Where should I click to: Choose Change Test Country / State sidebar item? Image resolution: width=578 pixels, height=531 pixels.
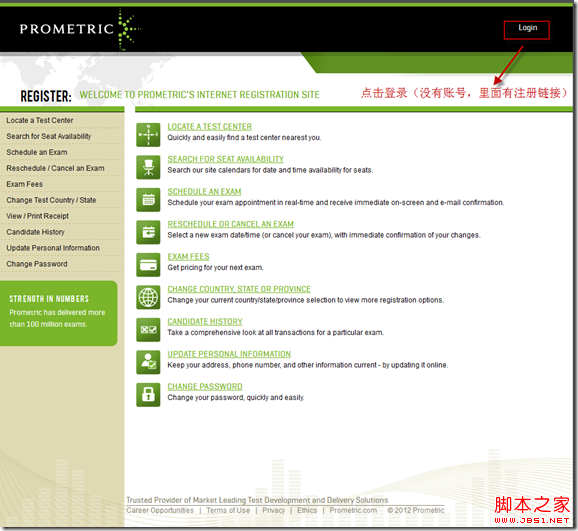tap(51, 200)
